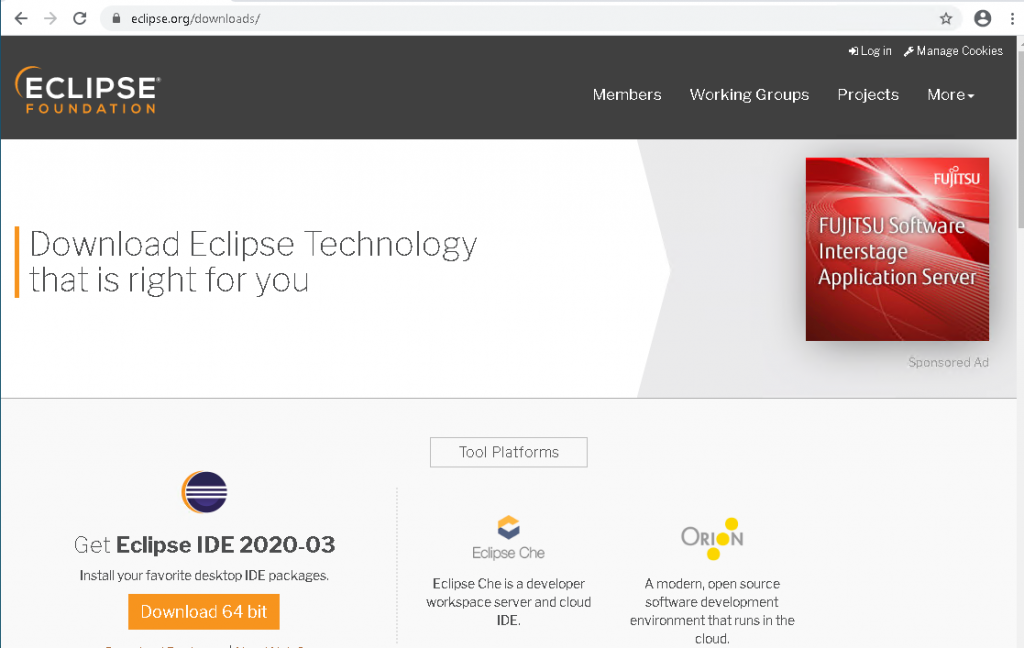Open the browser profile account icon
The width and height of the screenshot is (1024, 648).
tap(982, 18)
